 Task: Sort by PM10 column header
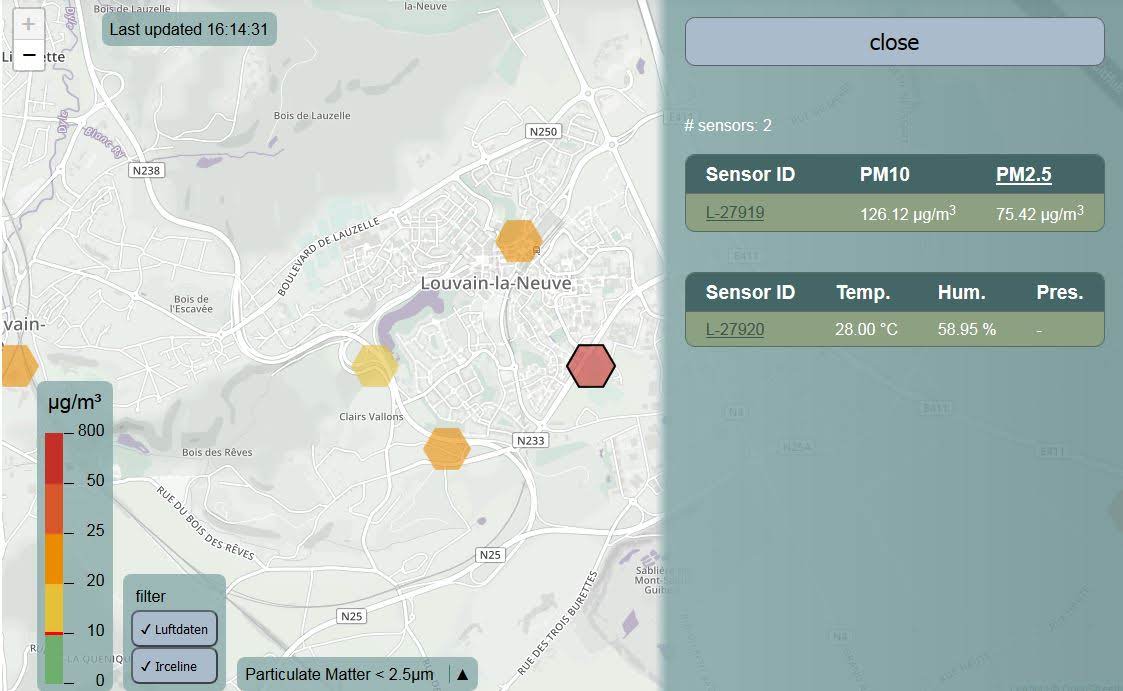(884, 175)
